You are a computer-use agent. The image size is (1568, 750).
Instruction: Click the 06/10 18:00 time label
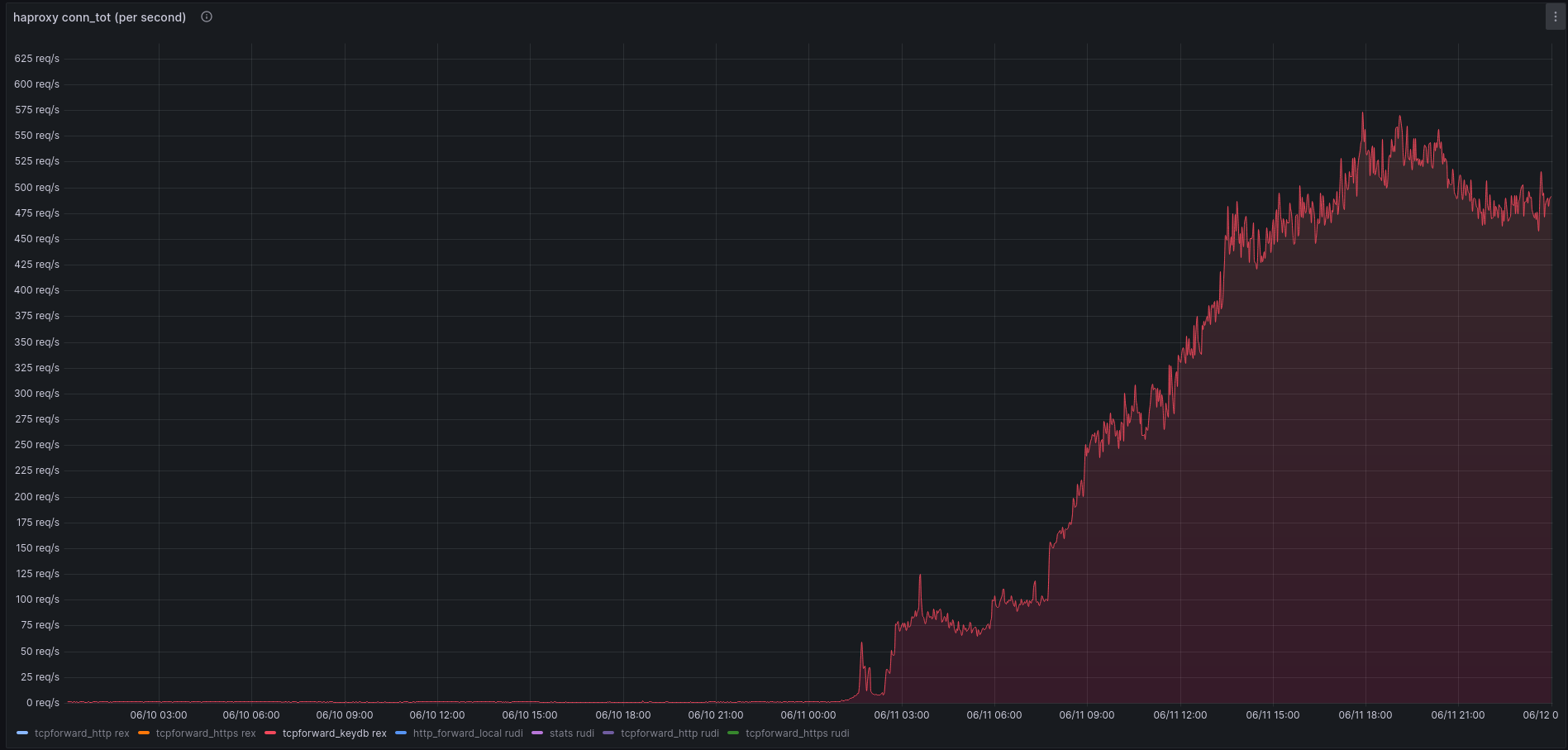(623, 715)
